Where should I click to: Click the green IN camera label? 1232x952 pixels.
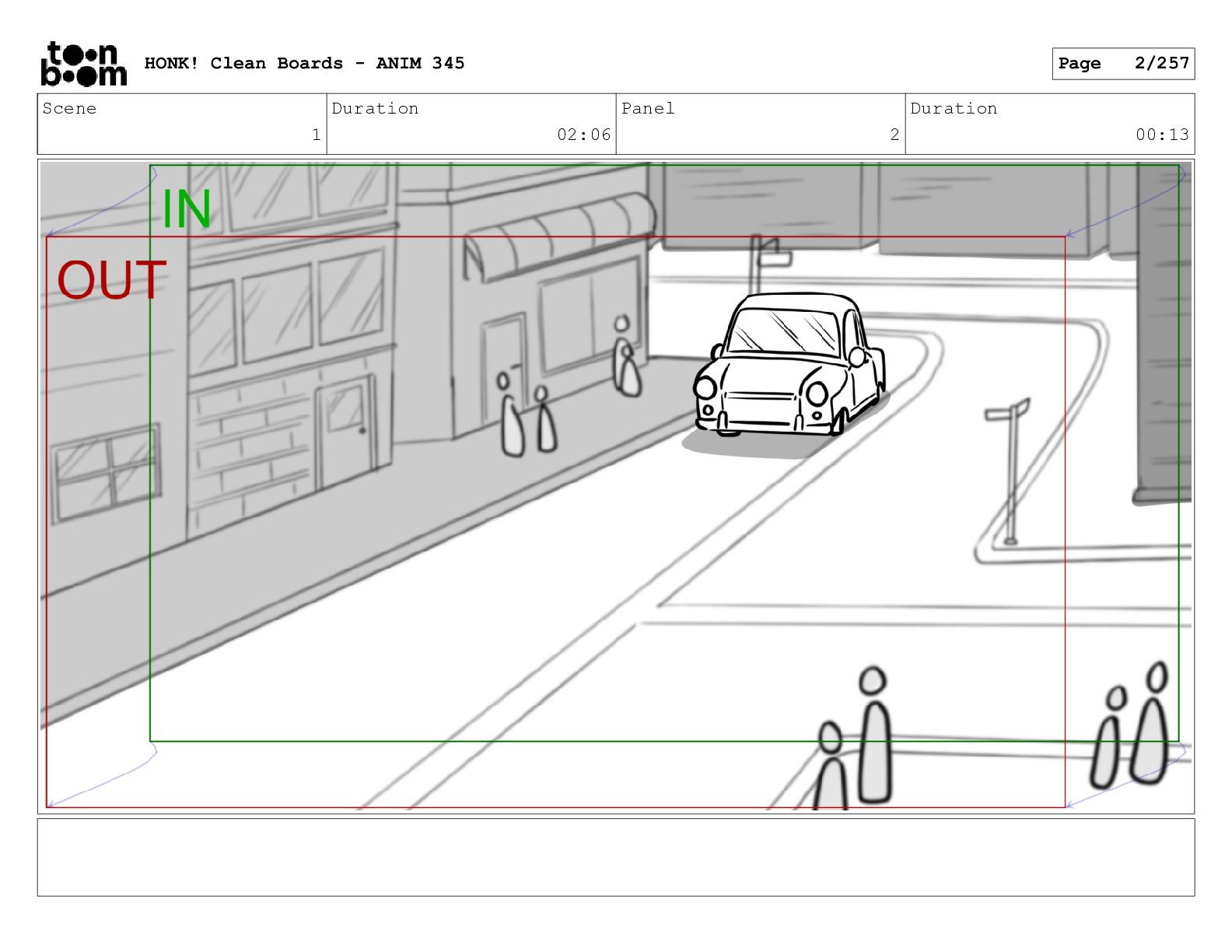(186, 209)
